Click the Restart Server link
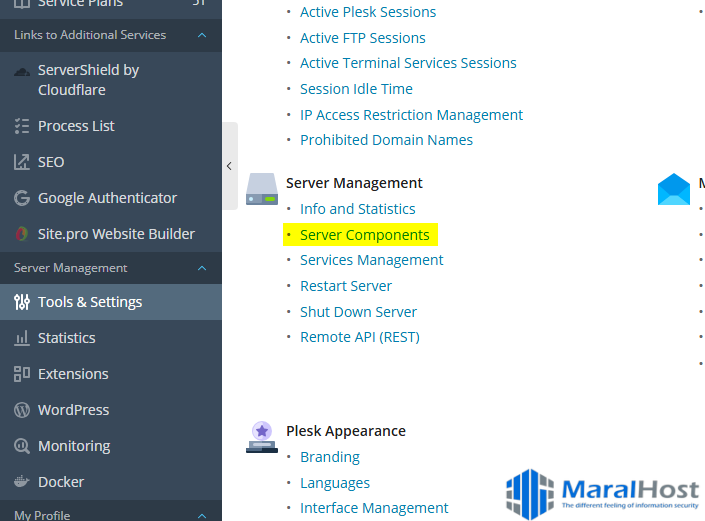Image resolution: width=705 pixels, height=521 pixels. [x=346, y=286]
